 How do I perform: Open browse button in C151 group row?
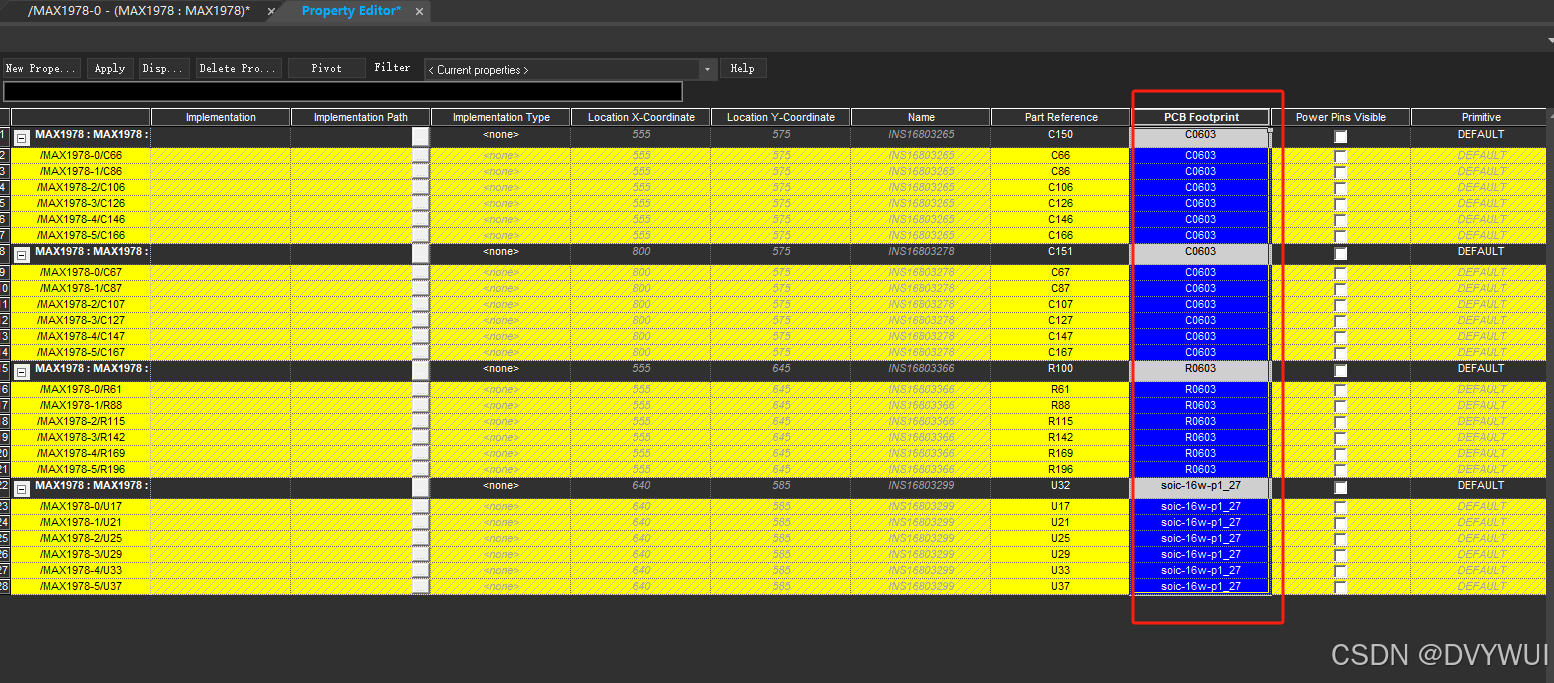pyautogui.click(x=420, y=253)
